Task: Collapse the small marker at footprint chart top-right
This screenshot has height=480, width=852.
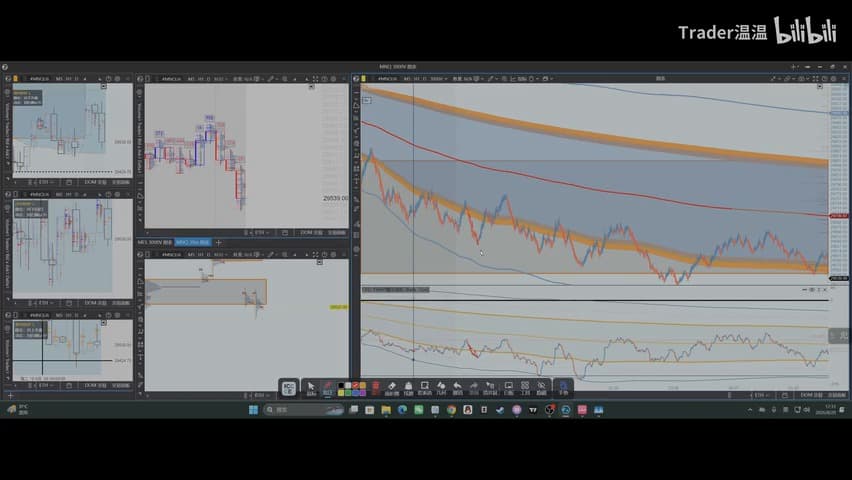Action: pos(311,86)
